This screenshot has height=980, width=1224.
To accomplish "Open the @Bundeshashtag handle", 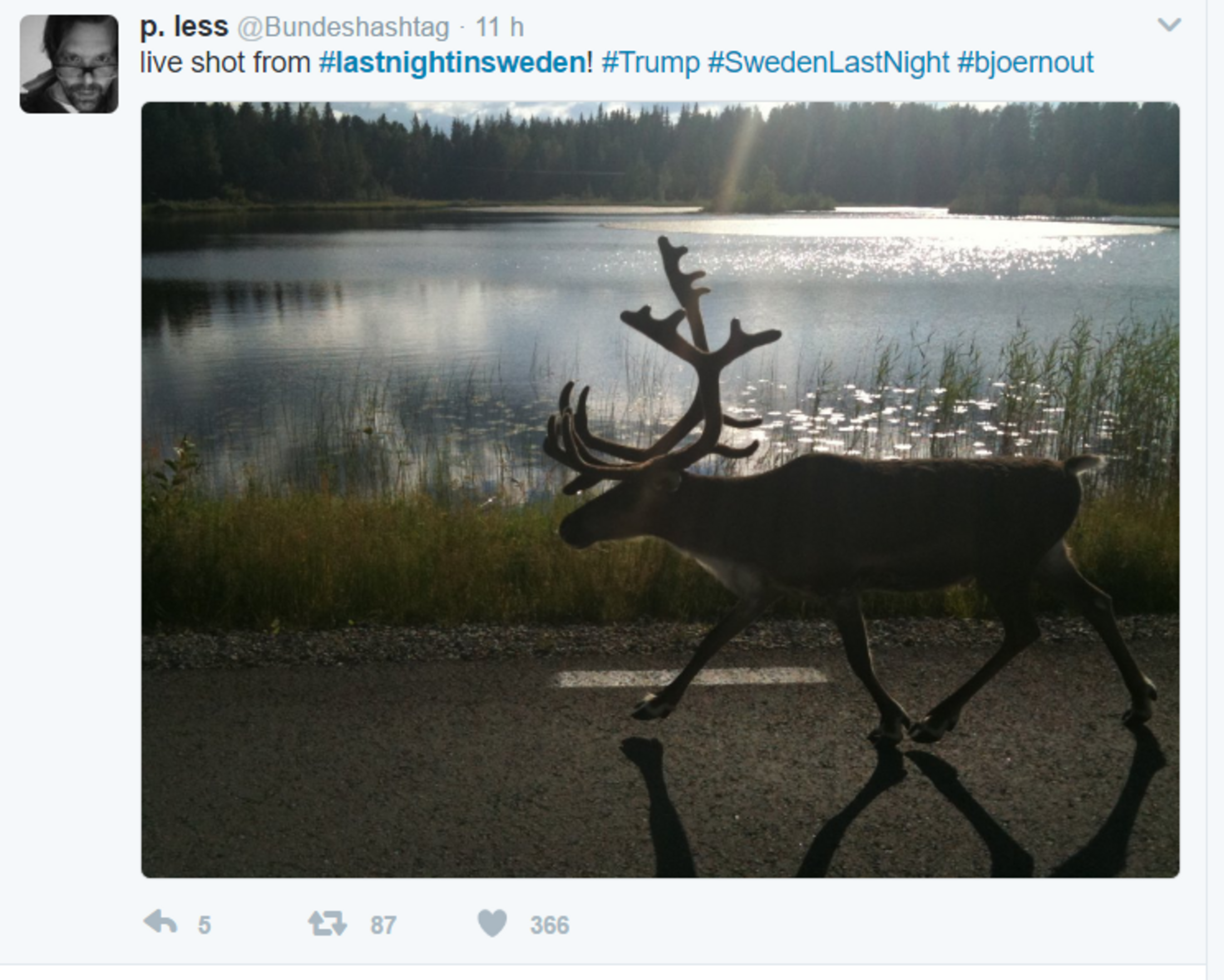I will pyautogui.click(x=343, y=27).
